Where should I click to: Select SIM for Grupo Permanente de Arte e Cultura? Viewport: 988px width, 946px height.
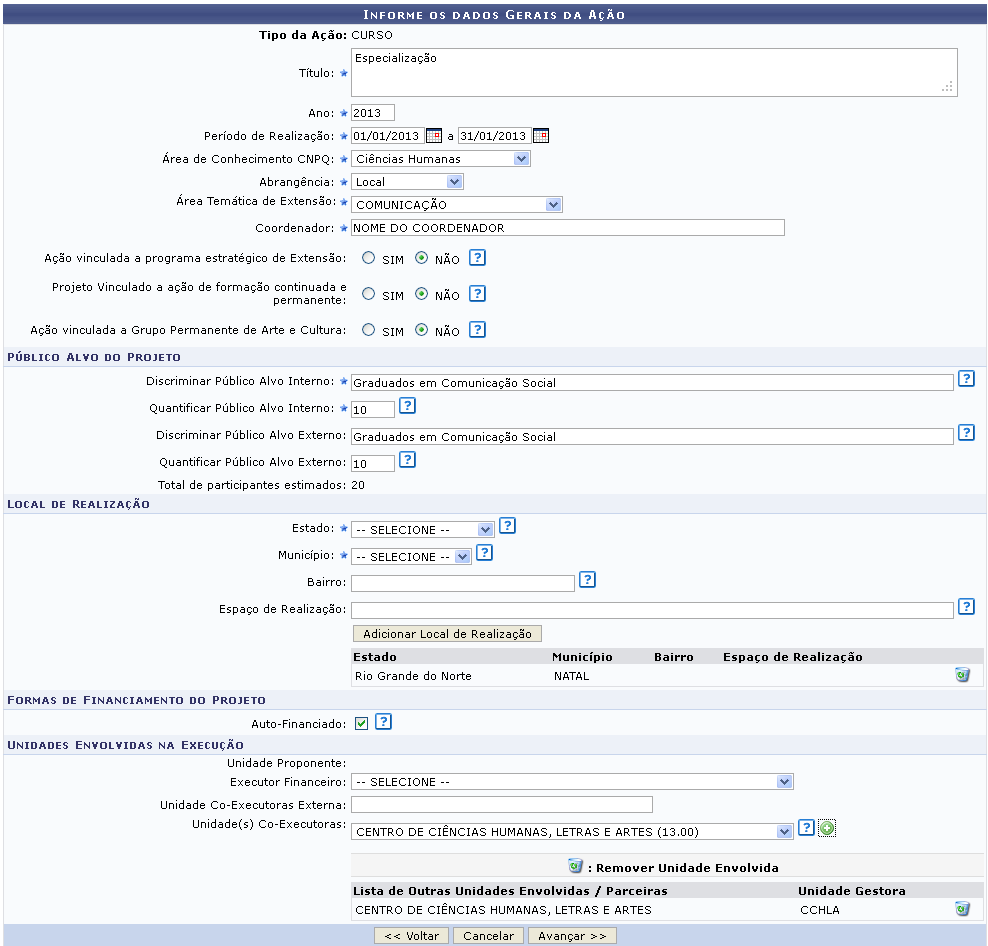(369, 330)
